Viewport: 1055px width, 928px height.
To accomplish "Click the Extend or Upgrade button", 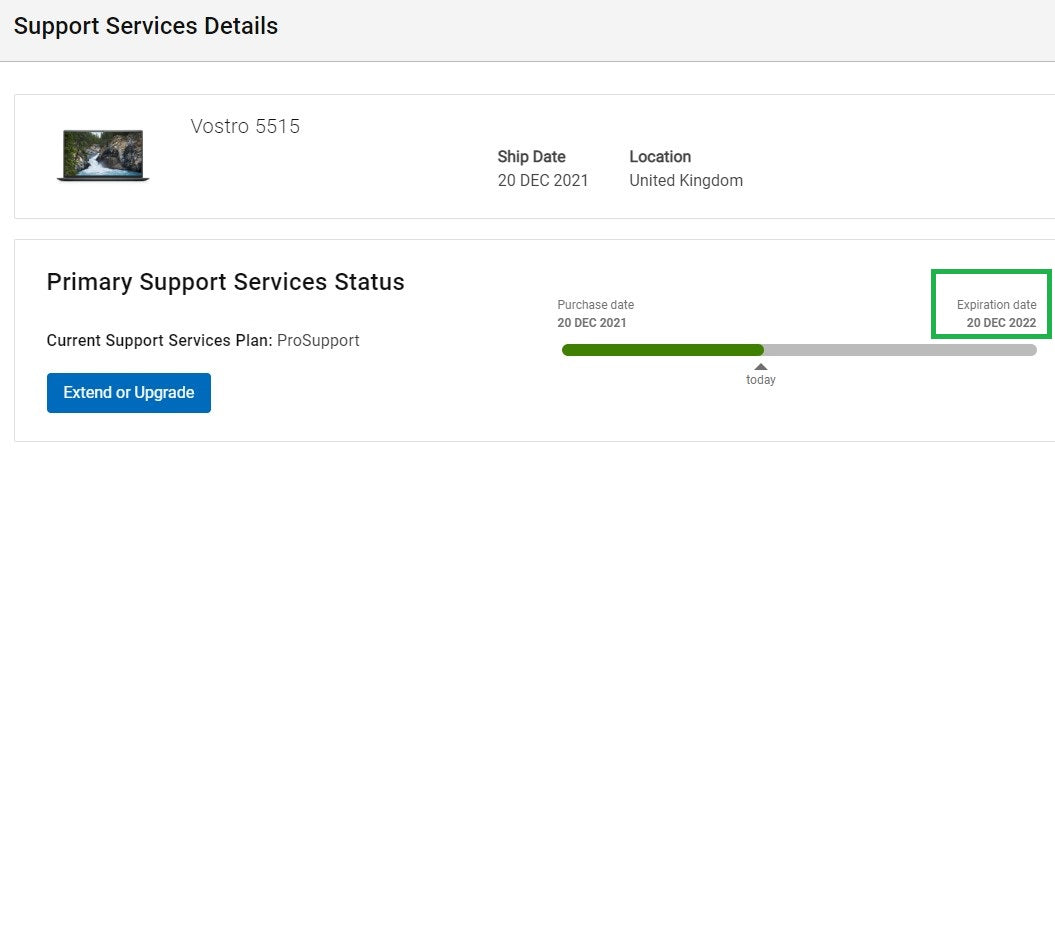I will coord(129,392).
